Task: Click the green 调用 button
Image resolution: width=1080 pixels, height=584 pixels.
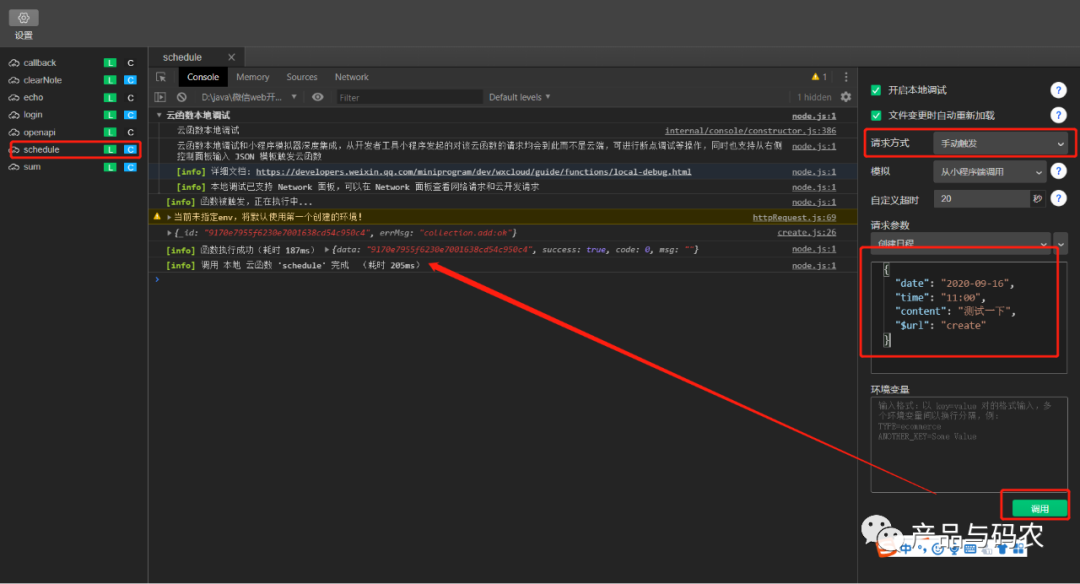Action: point(1039,508)
